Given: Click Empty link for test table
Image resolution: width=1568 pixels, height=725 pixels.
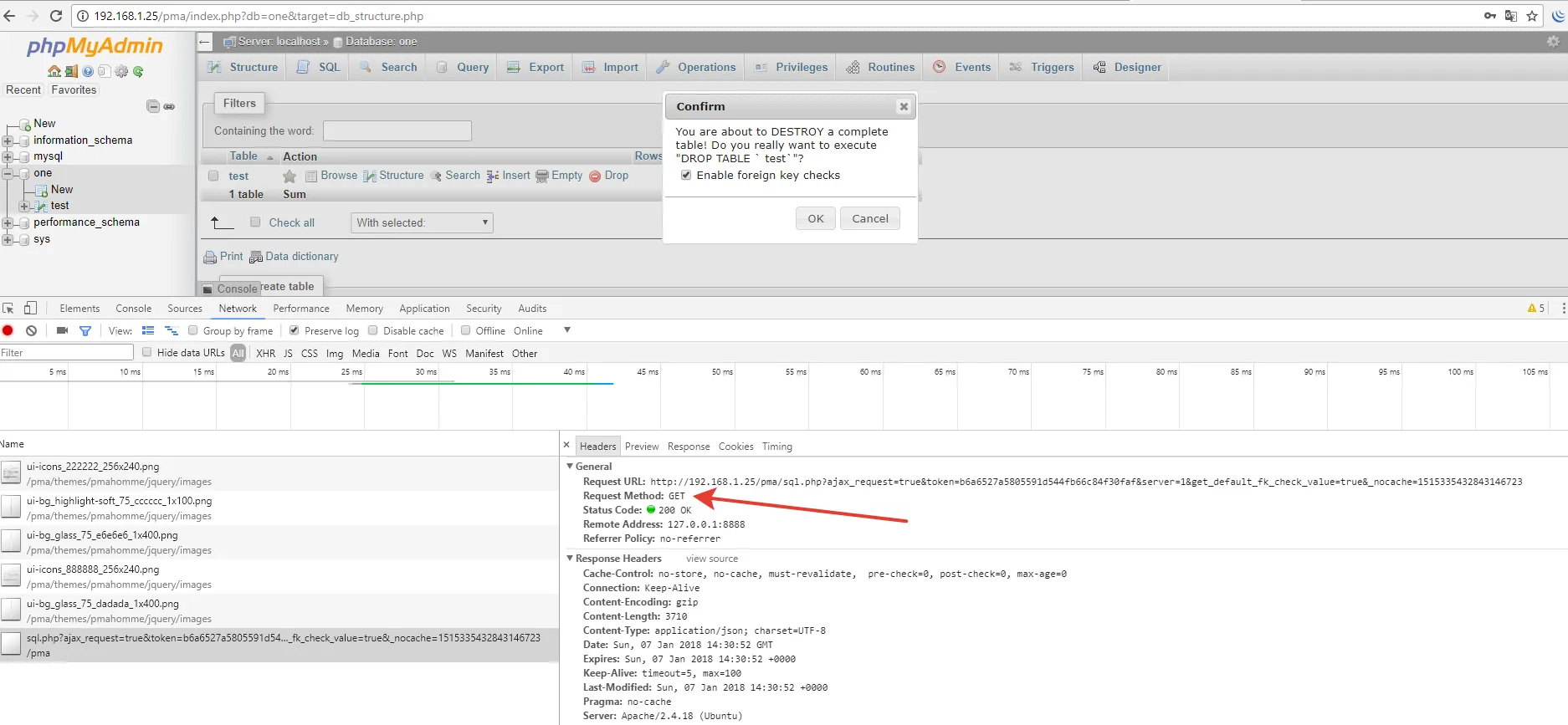Looking at the screenshot, I should point(559,176).
